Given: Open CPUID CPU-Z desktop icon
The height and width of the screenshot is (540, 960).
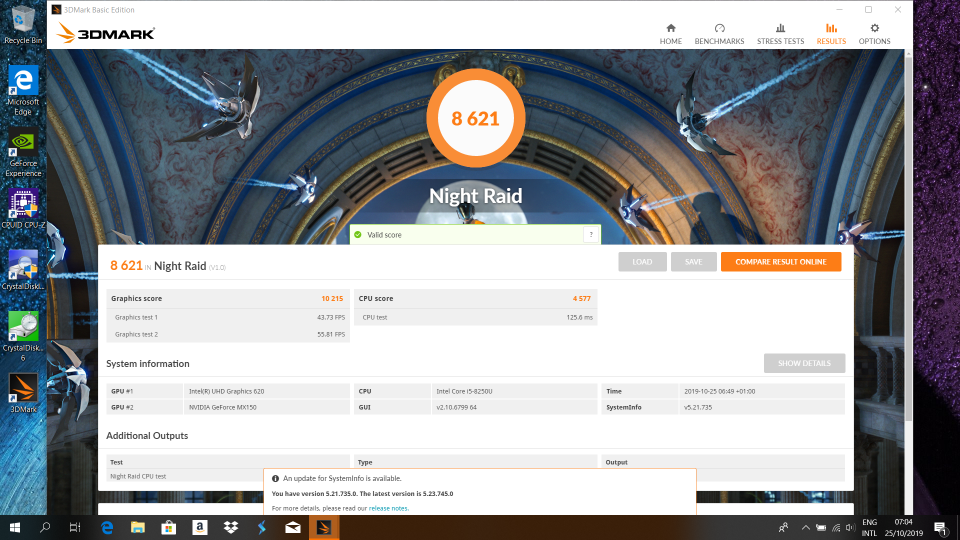Looking at the screenshot, I should pos(22,208).
